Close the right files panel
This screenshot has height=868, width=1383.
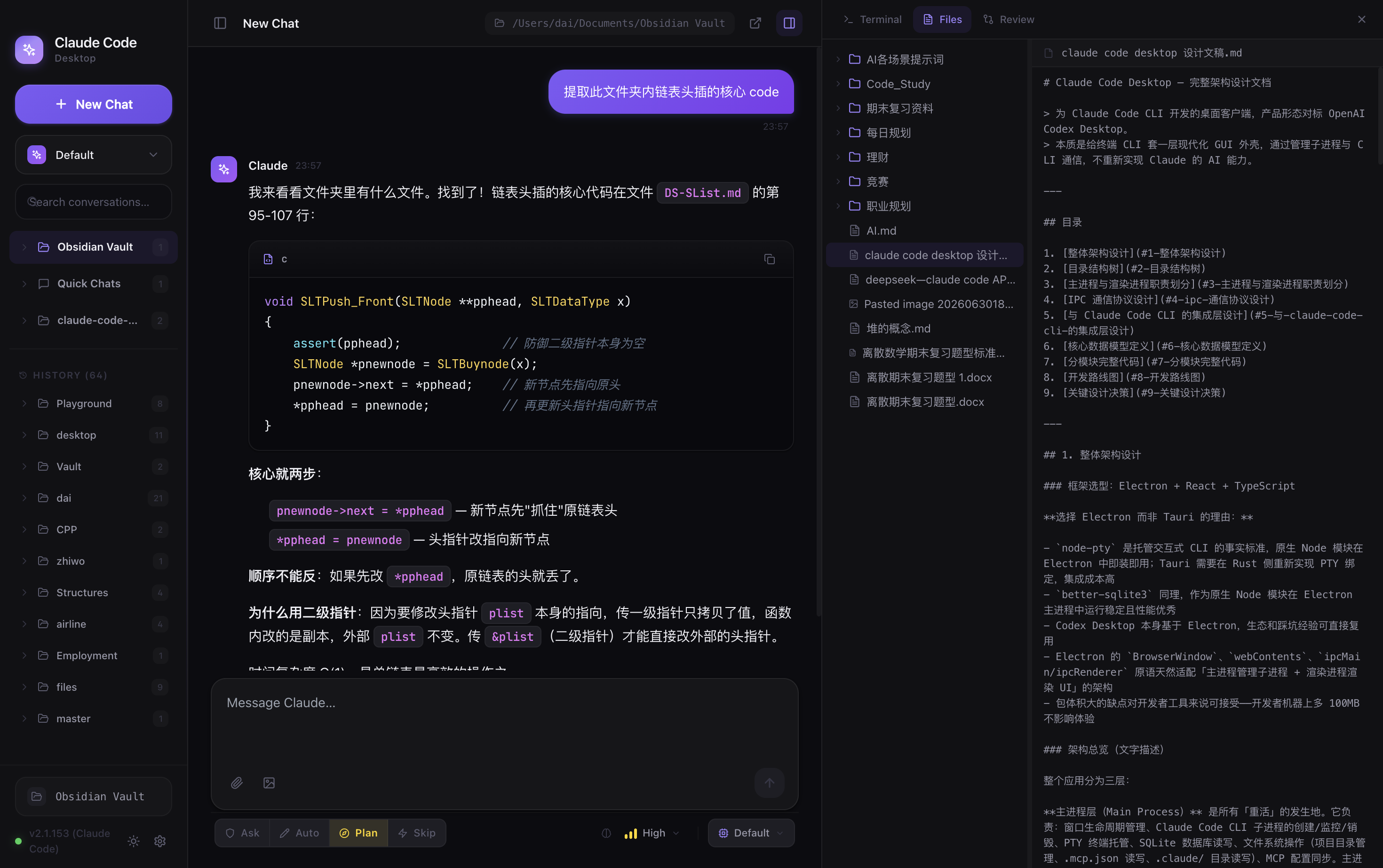pos(1361,20)
